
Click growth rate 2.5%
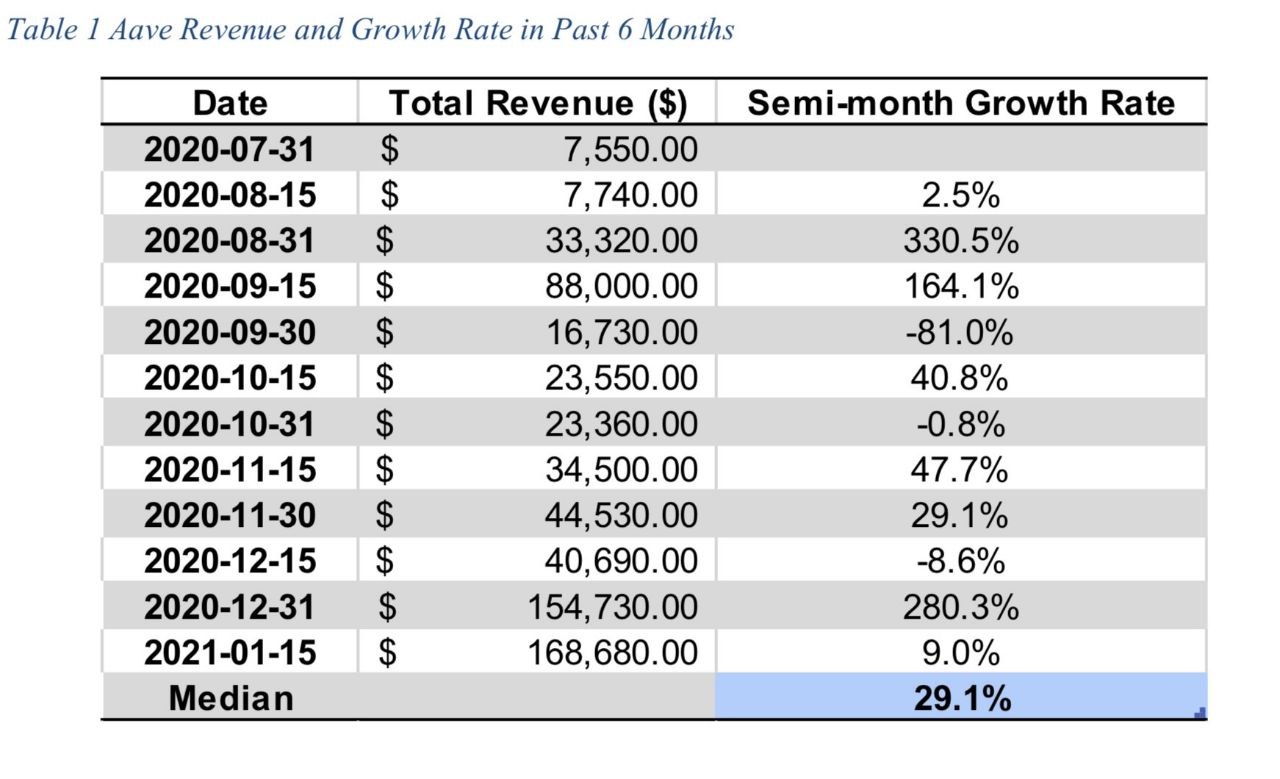click(x=961, y=195)
